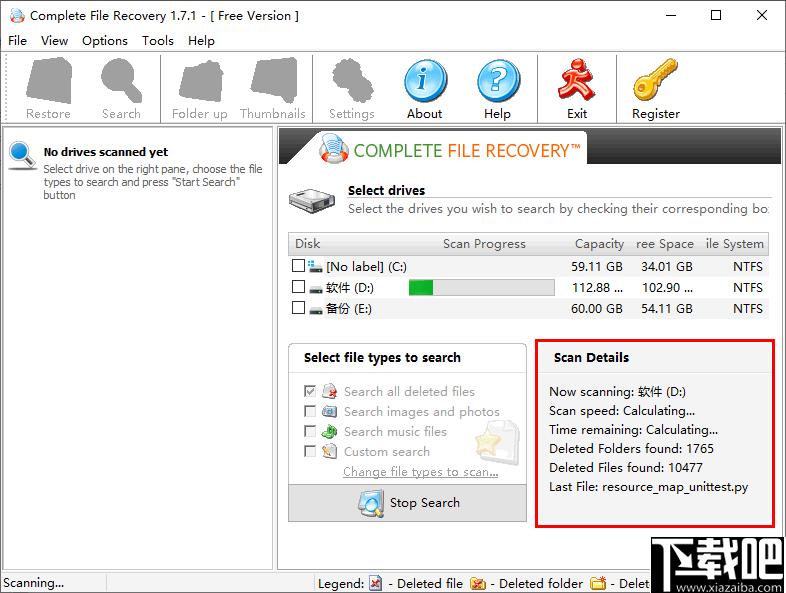Check the 备份 (E:) drive checkbox
This screenshot has height=593, width=786.
298,307
